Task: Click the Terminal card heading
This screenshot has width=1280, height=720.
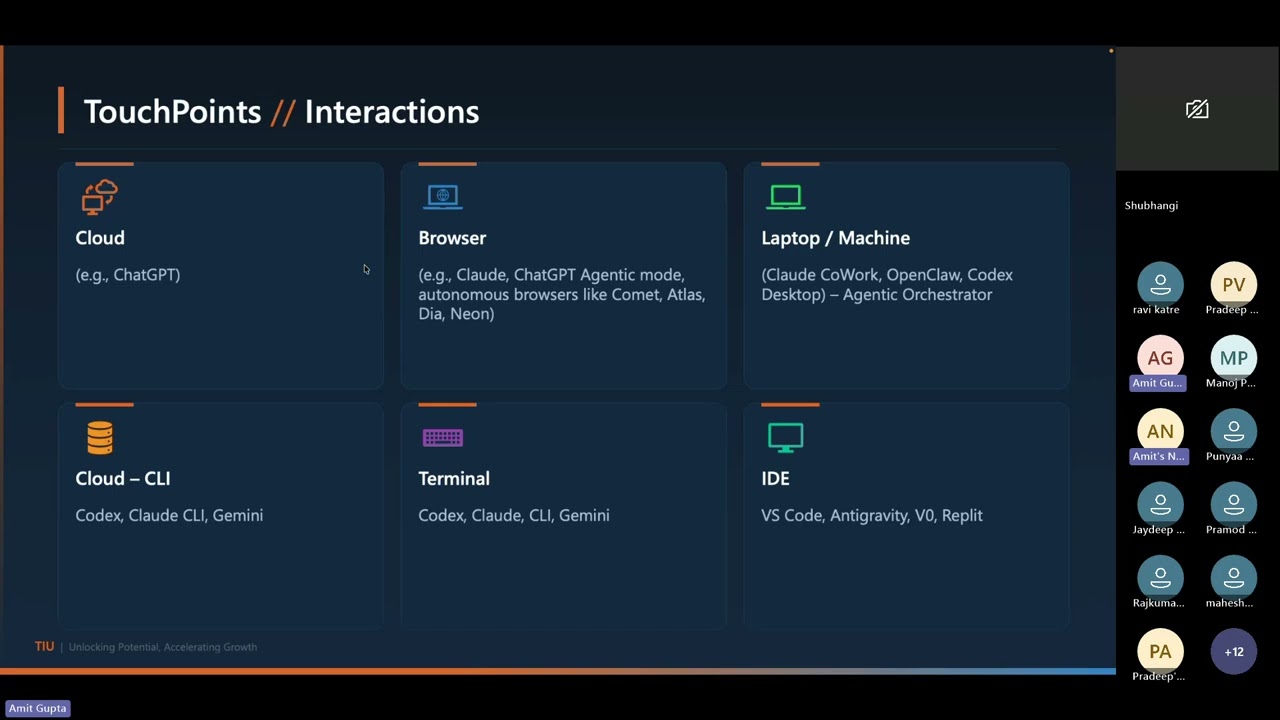Action: (x=454, y=478)
